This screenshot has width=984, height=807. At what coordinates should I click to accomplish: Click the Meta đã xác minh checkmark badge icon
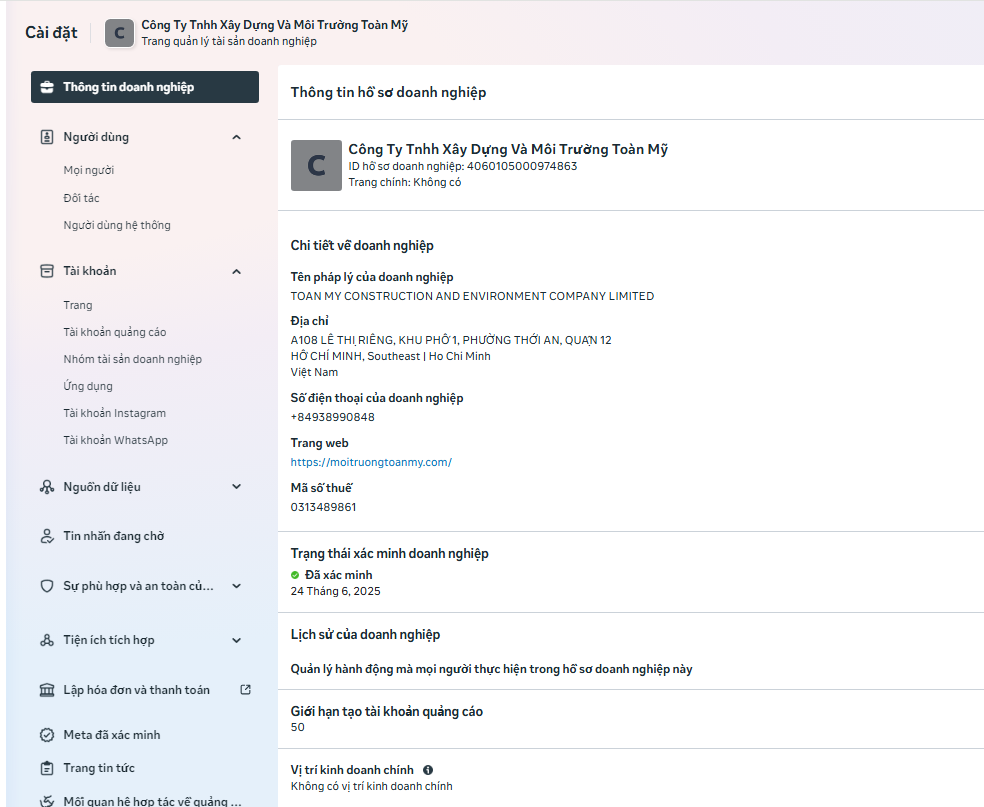47,735
